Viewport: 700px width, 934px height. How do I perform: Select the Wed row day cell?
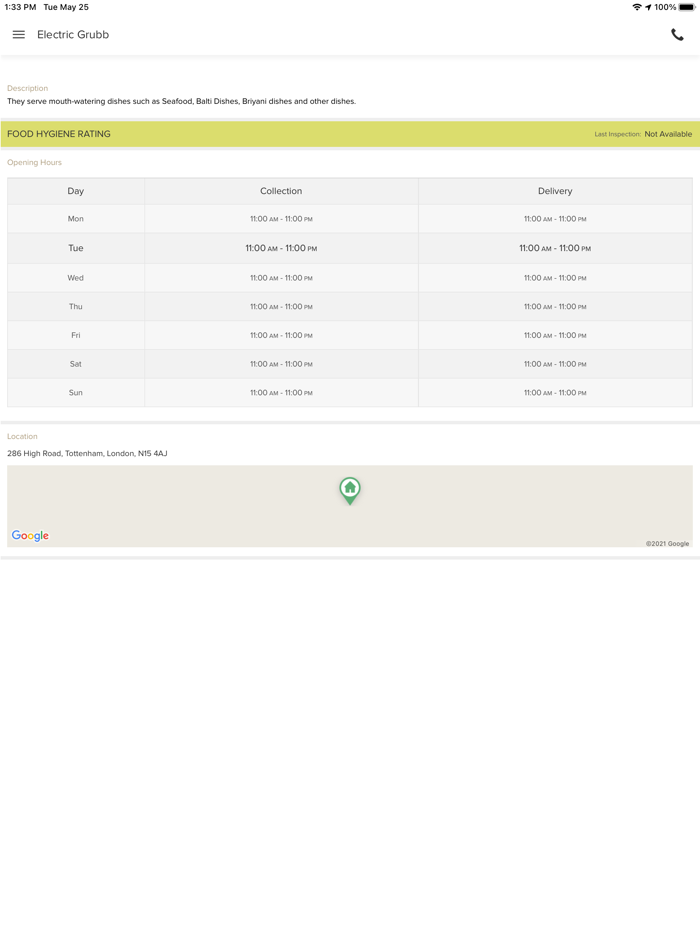[76, 278]
